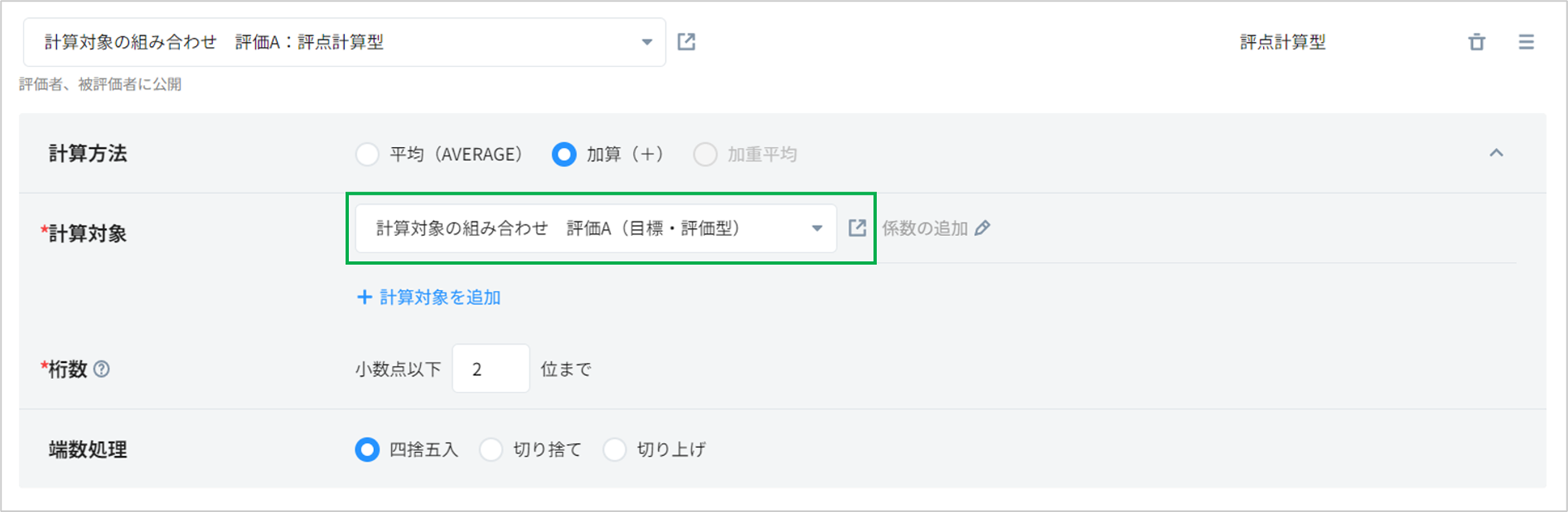Choose 切り捨て rounding option
The width and height of the screenshot is (1568, 512).
(491, 449)
